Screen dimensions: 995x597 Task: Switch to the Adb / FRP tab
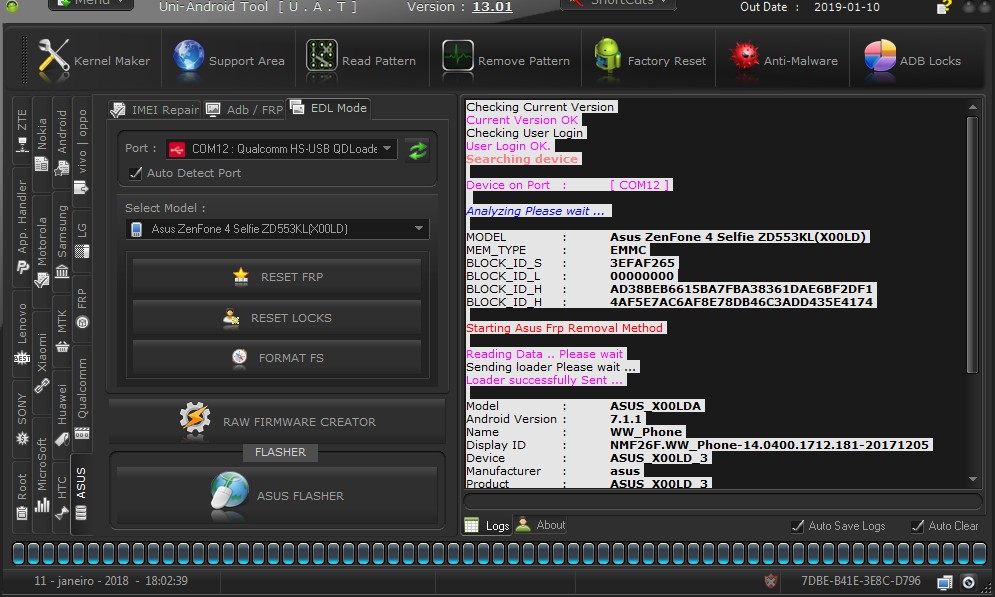tap(244, 110)
